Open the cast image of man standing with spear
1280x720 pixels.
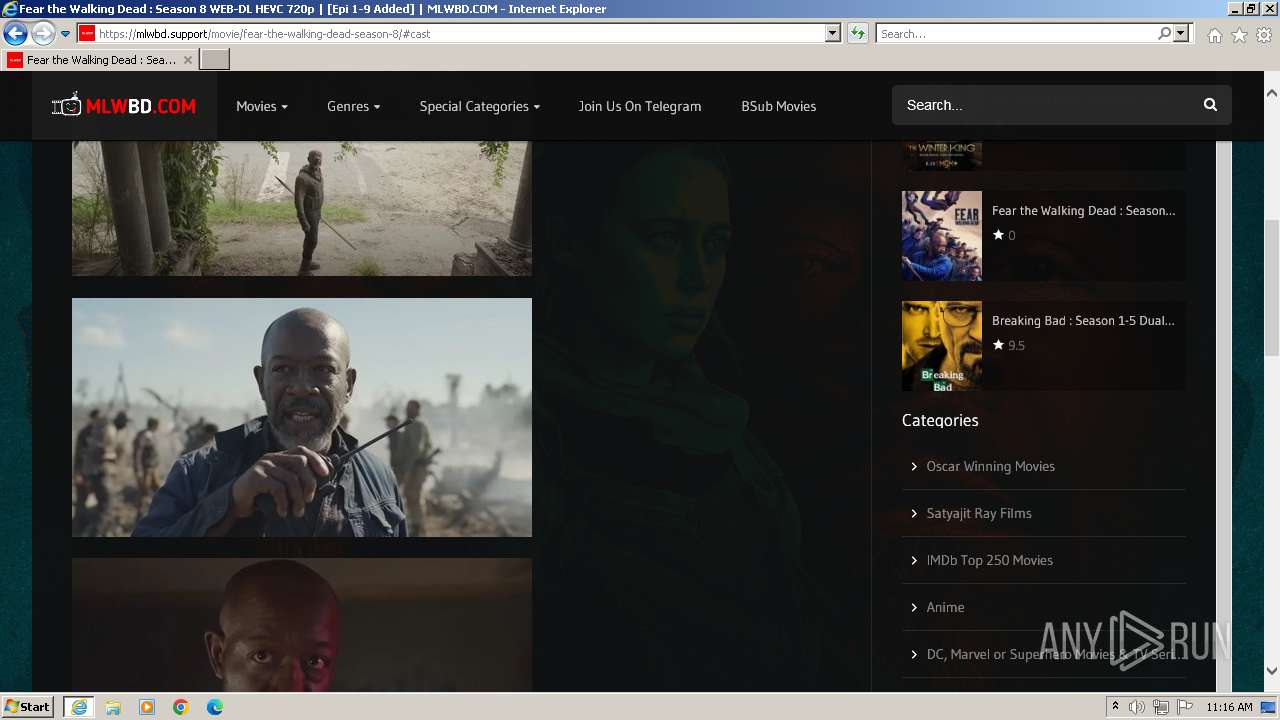(x=302, y=208)
